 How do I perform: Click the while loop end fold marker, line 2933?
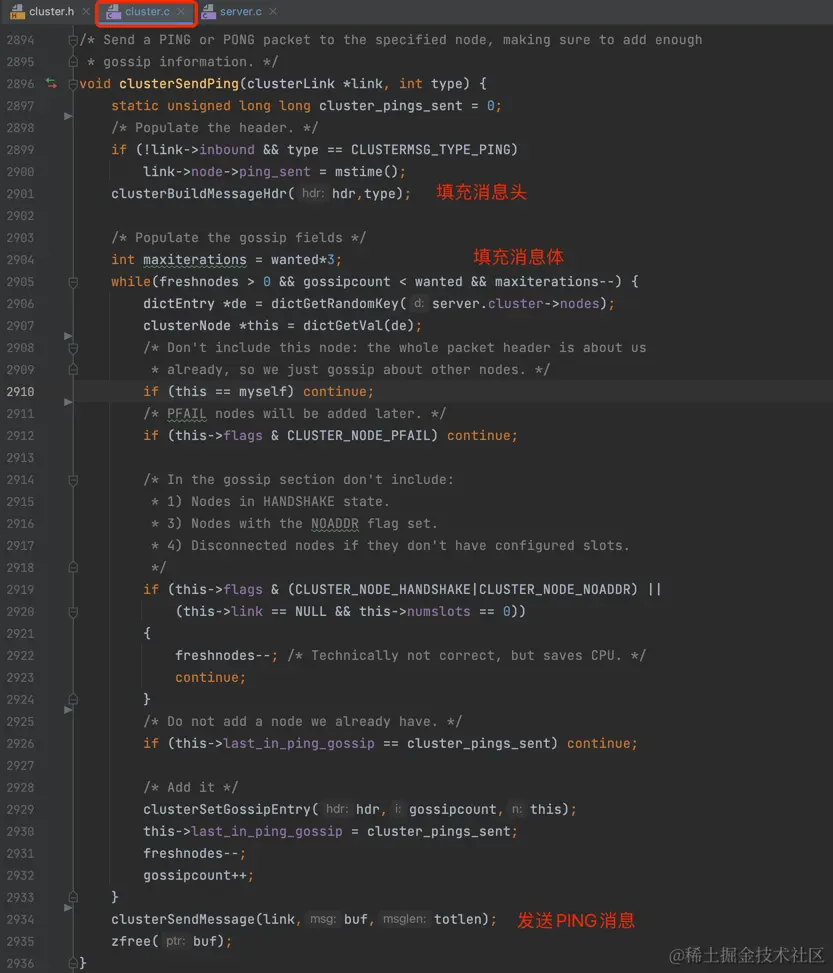tap(73, 897)
